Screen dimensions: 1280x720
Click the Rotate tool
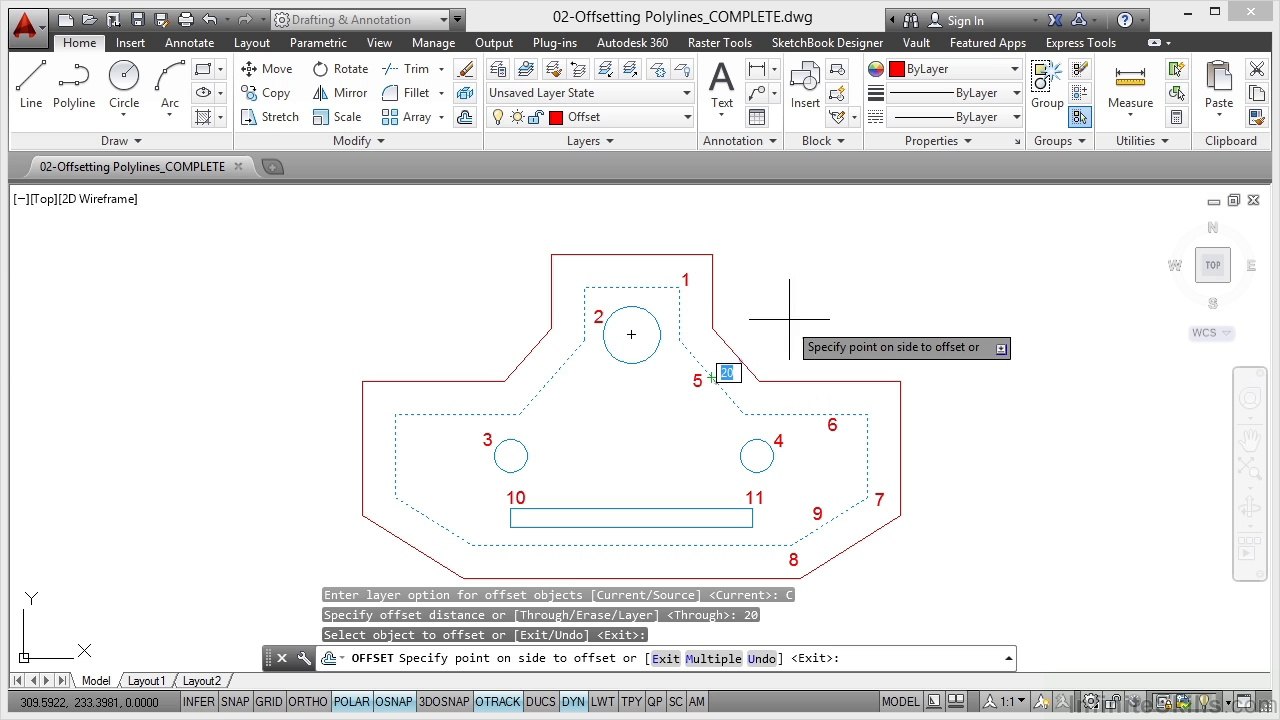(340, 69)
